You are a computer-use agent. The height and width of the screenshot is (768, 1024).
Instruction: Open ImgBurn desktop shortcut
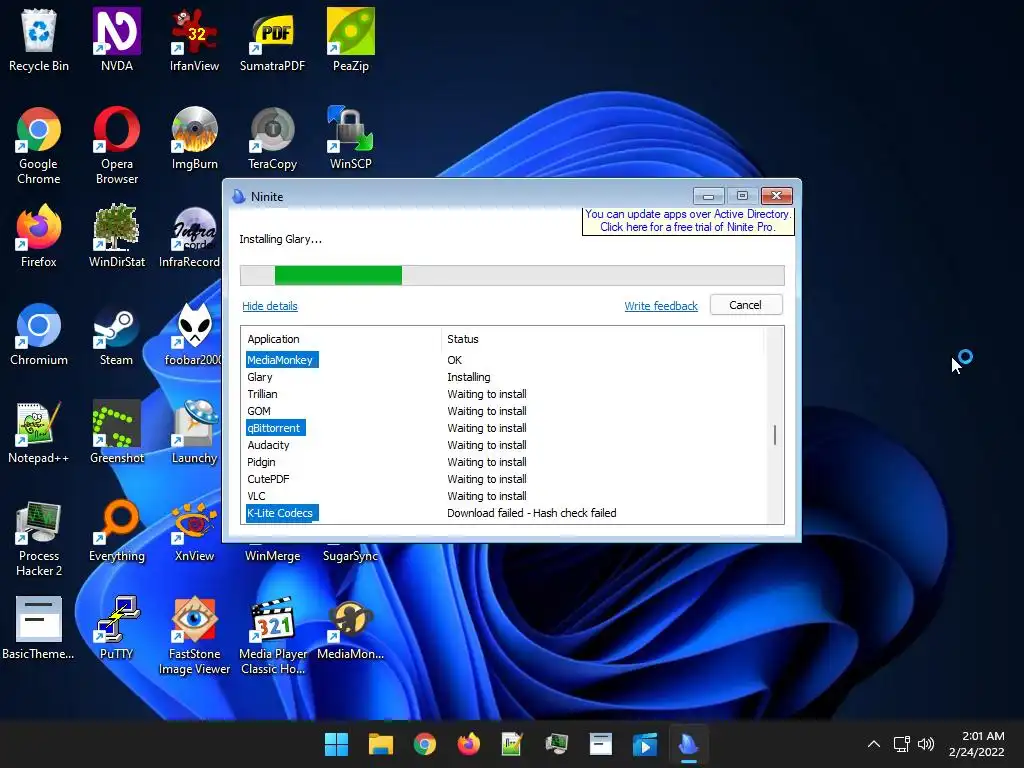[x=195, y=138]
